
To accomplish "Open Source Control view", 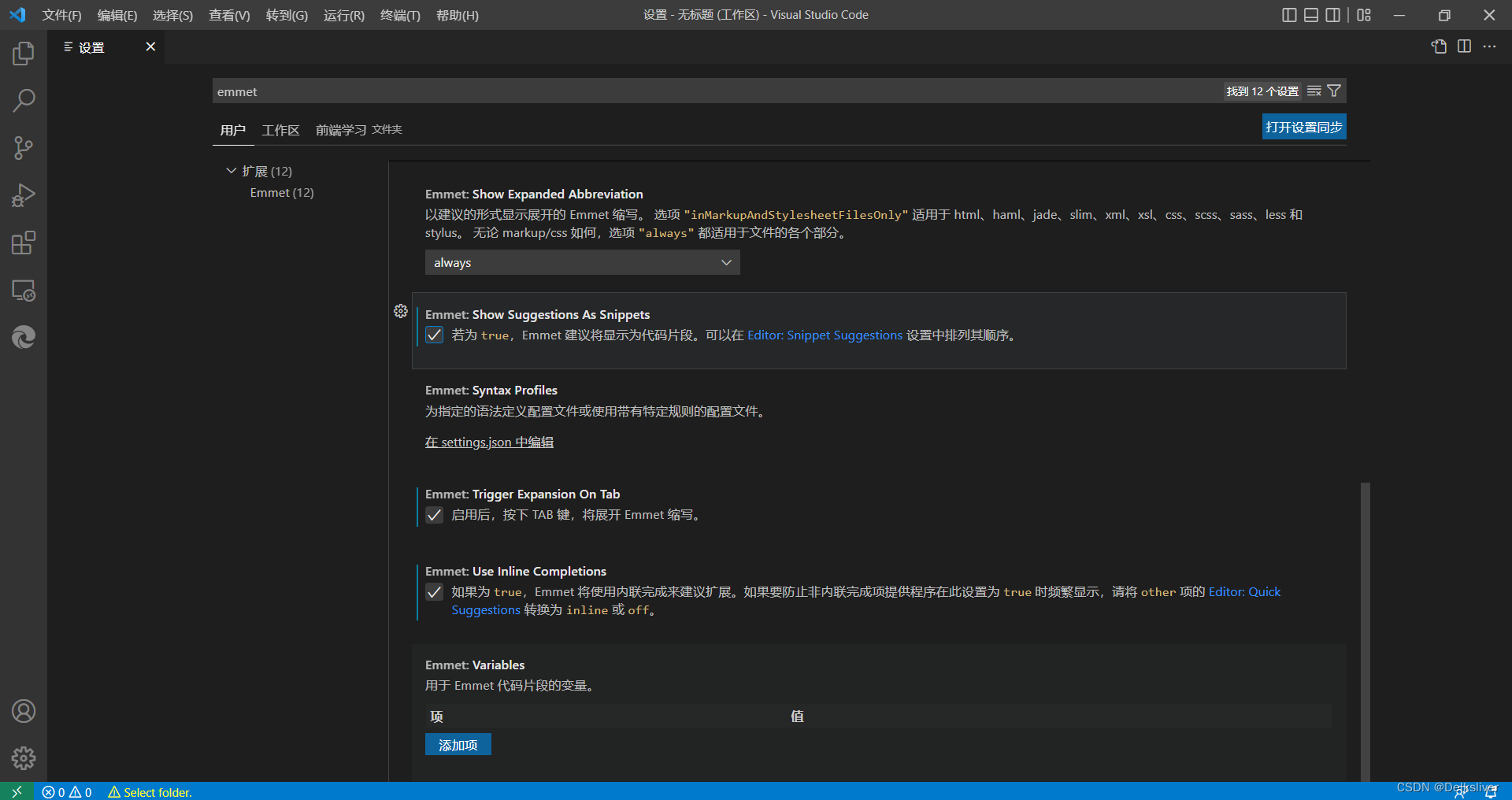I will click(x=24, y=148).
